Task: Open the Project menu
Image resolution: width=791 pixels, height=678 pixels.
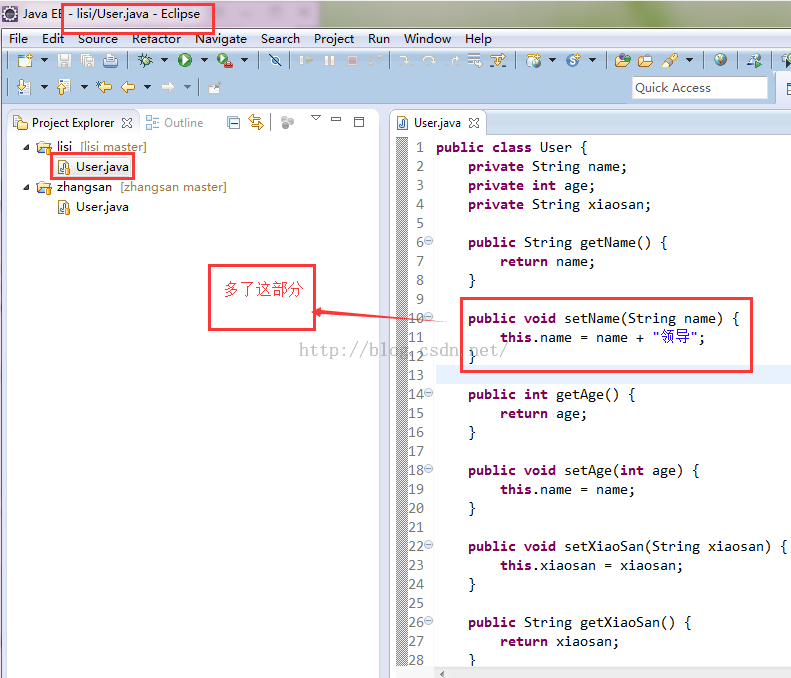Action: (x=334, y=39)
